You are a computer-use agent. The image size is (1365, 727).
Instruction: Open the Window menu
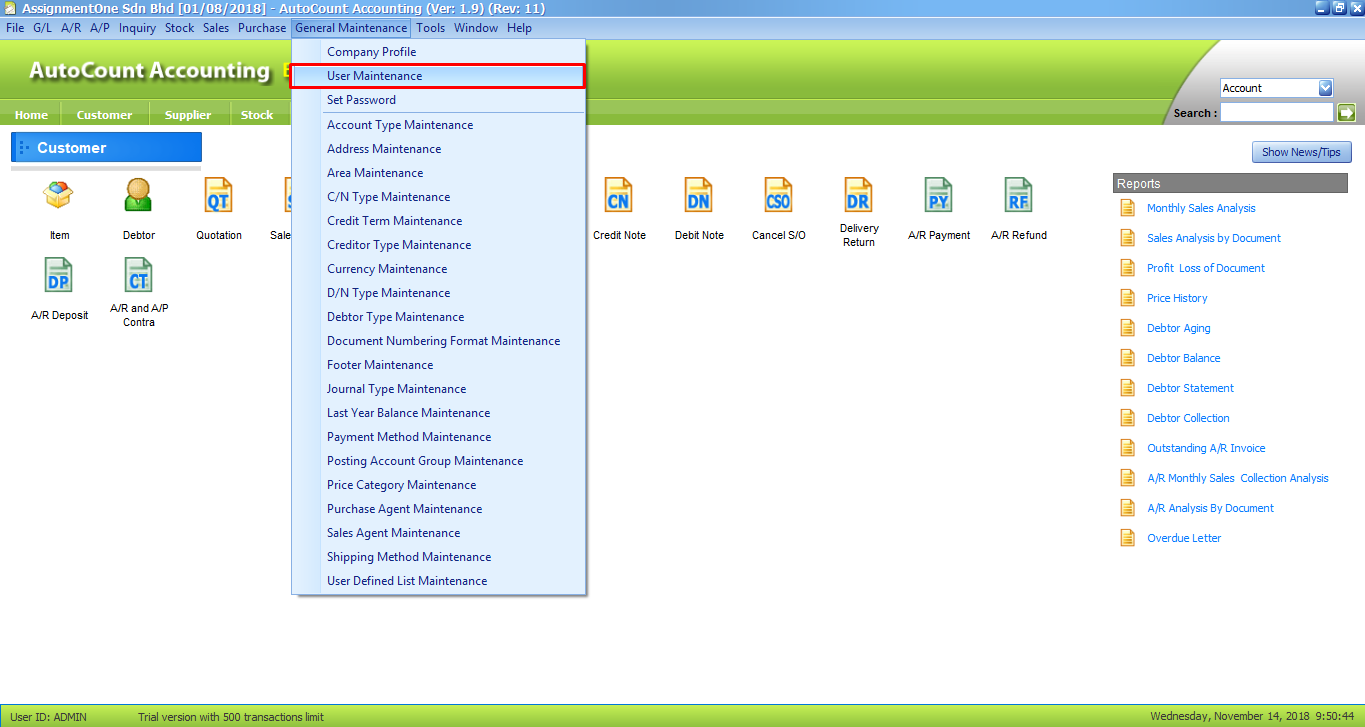476,28
